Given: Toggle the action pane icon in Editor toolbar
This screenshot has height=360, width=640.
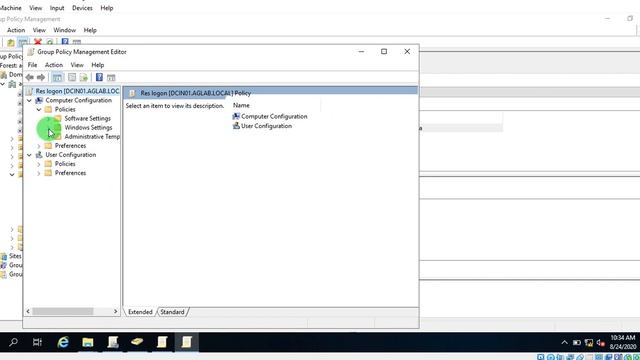Looking at the screenshot, I should pyautogui.click(x=111, y=77).
